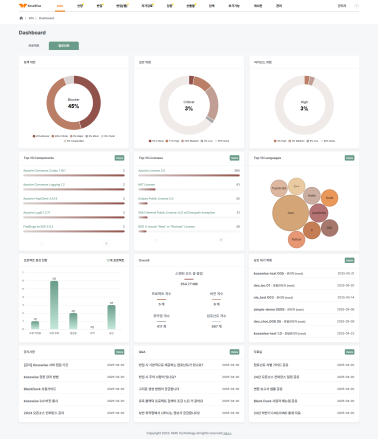Viewport: 378px width, 439px height.
Task: Toggle the Blocker legend item in first donut chart
Action: tap(41, 136)
